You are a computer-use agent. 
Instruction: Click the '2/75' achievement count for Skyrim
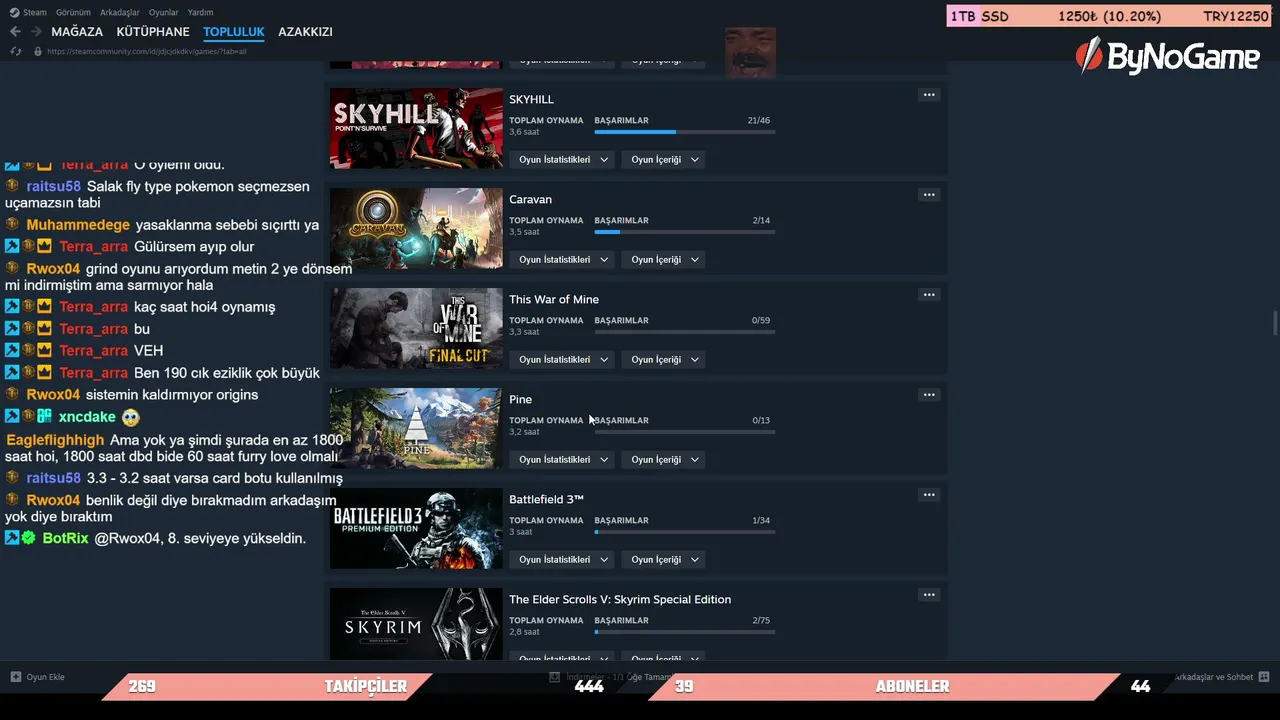click(761, 621)
